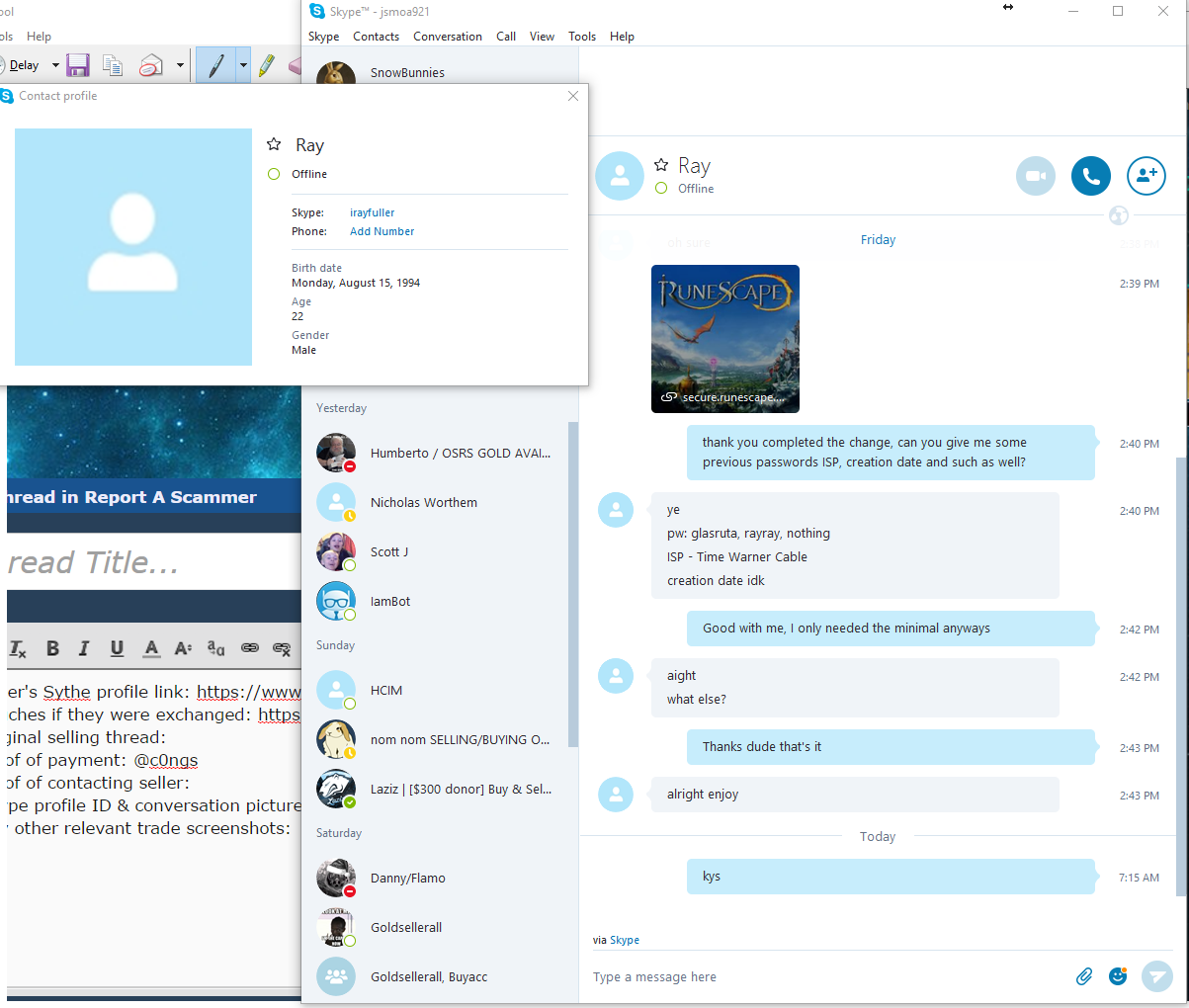
Task: Toggle Bold in forum editor
Action: [x=52, y=648]
